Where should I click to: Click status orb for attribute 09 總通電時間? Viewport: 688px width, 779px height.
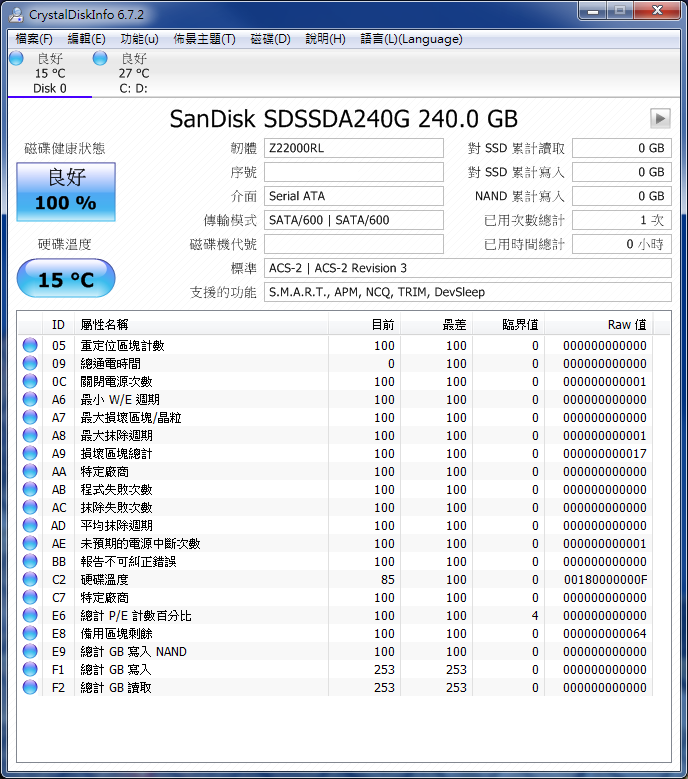click(x=30, y=363)
